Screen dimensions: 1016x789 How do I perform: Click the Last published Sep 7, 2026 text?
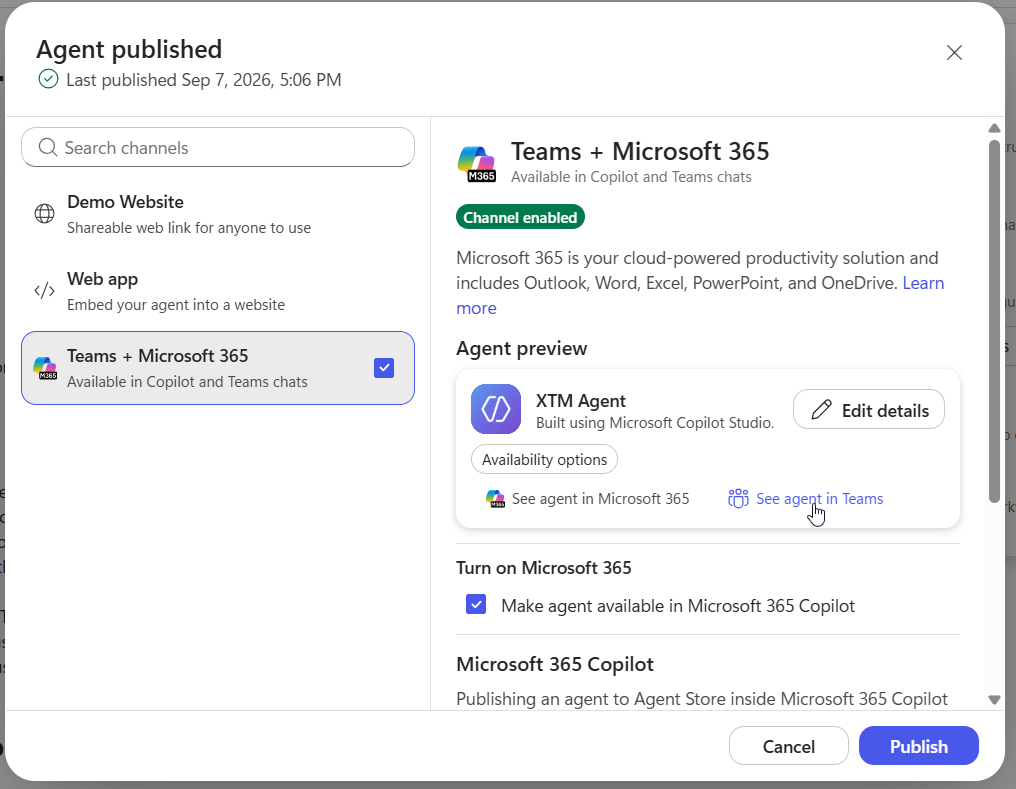203,80
